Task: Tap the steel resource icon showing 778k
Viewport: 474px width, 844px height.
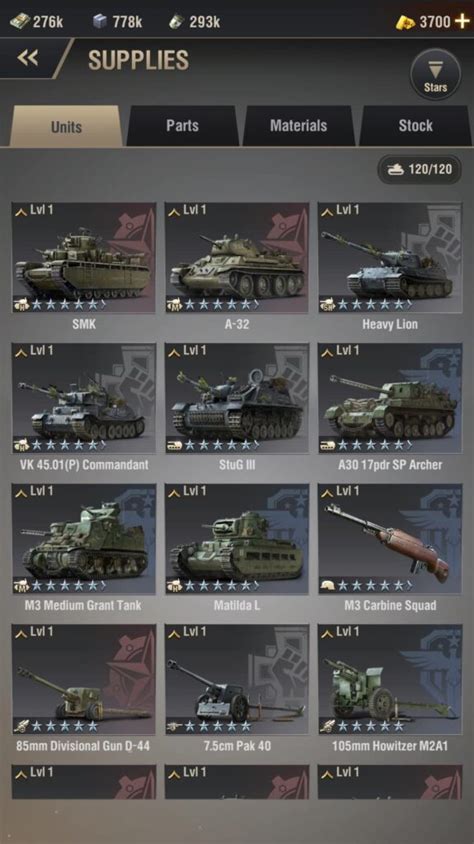Action: click(x=100, y=22)
